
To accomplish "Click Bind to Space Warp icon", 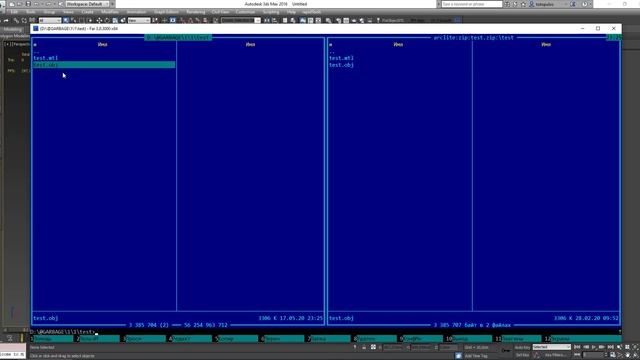I will (x=32, y=20).
